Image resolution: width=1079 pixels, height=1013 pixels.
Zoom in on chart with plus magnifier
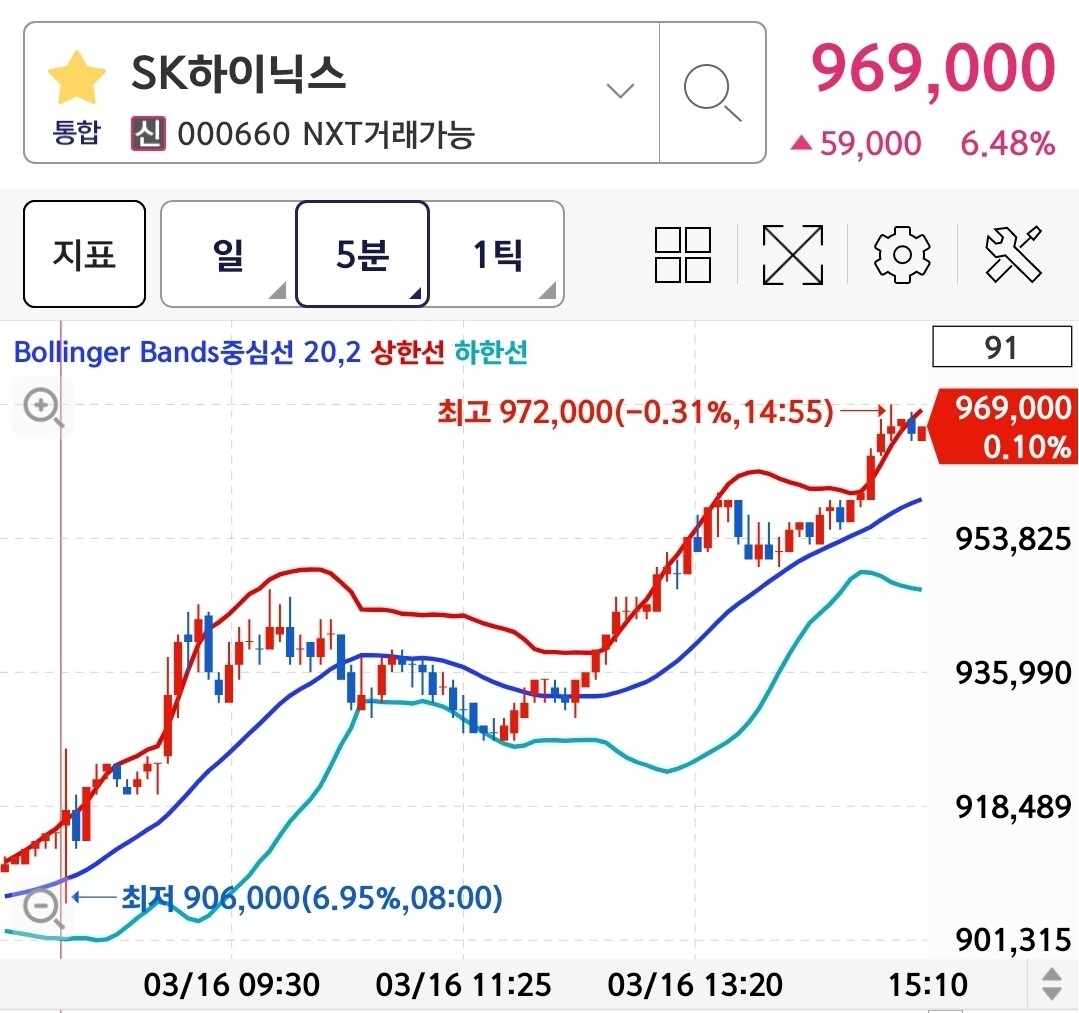43,407
